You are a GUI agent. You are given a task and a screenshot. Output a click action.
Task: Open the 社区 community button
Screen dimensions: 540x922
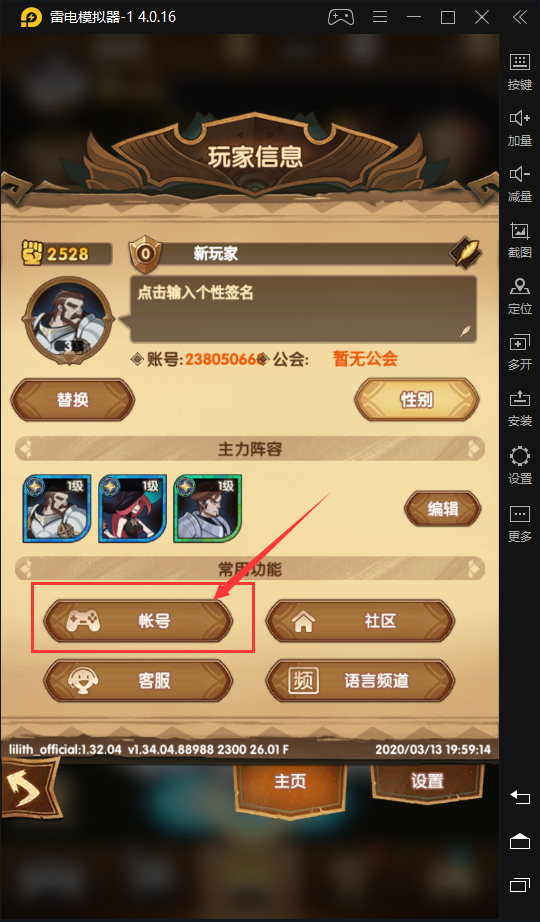(x=360, y=620)
